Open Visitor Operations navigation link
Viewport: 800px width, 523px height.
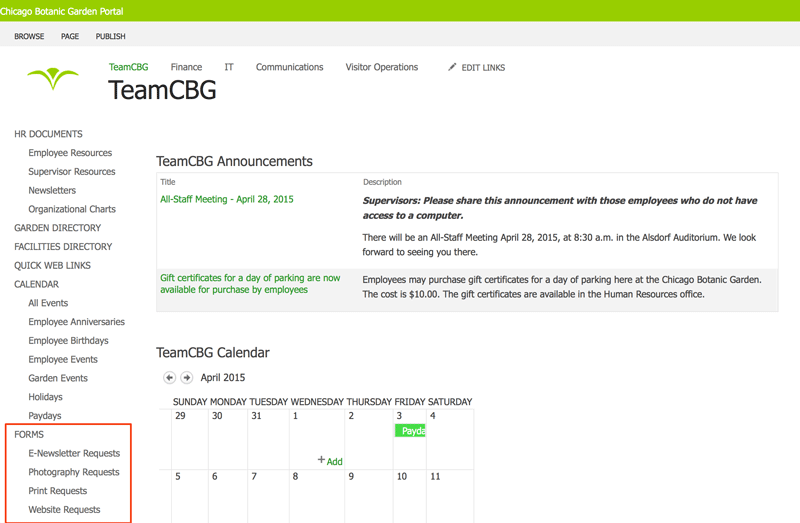[x=382, y=67]
